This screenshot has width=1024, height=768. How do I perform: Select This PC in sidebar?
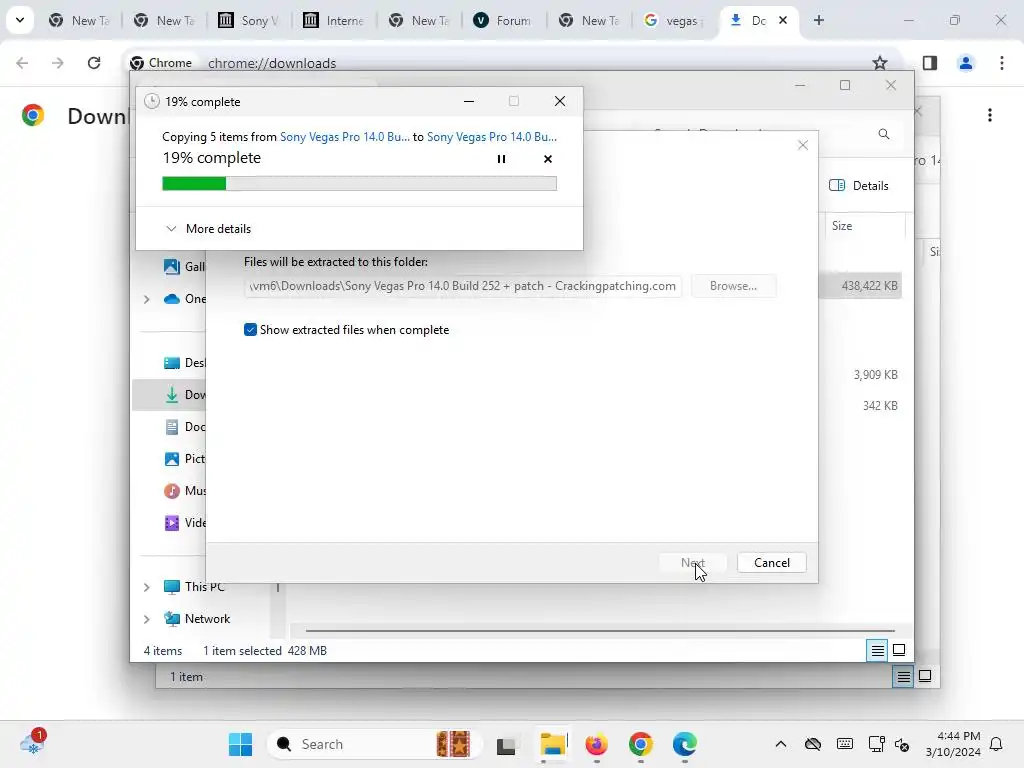(x=194, y=587)
